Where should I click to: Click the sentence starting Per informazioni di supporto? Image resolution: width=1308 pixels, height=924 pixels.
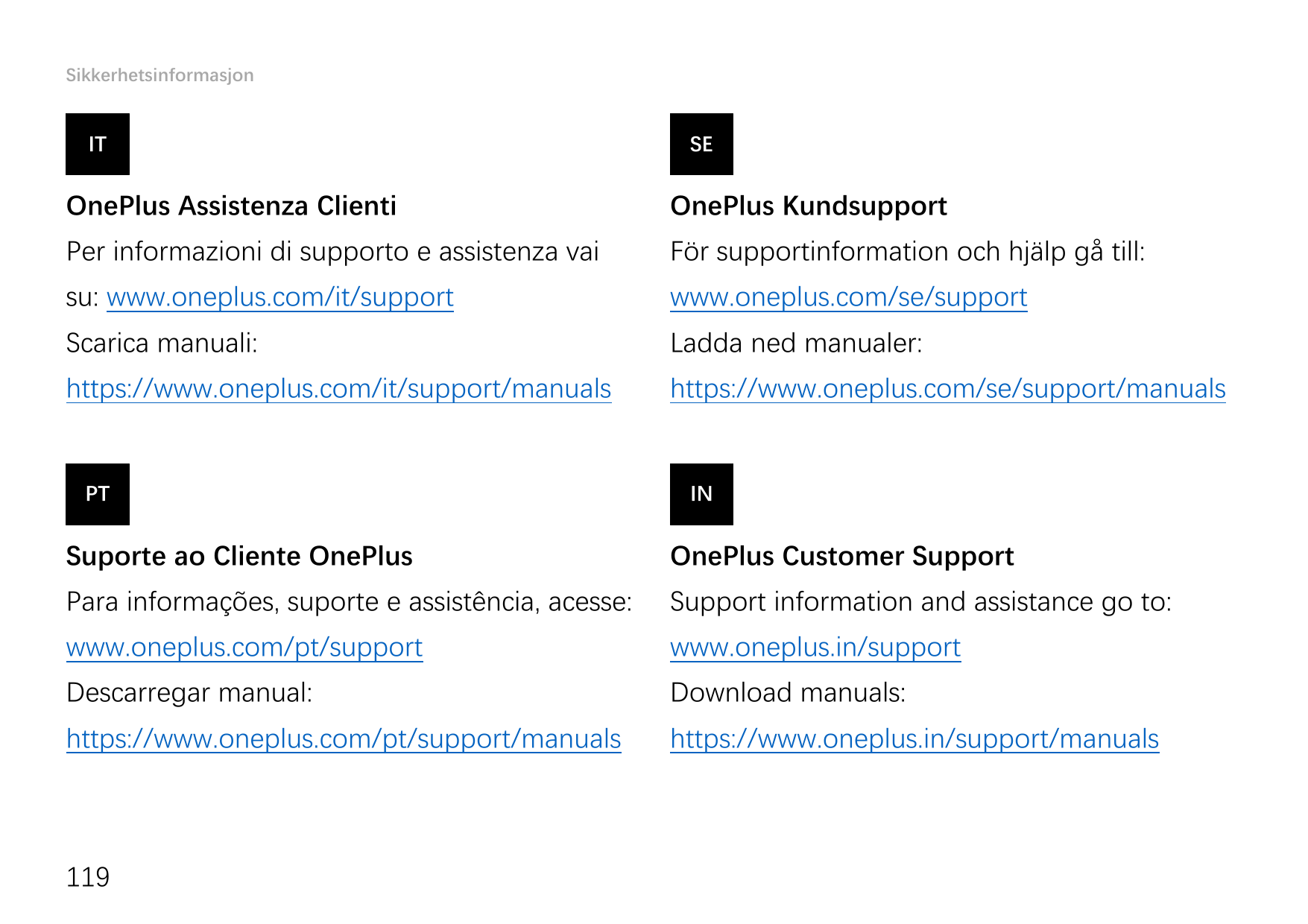pos(332,274)
